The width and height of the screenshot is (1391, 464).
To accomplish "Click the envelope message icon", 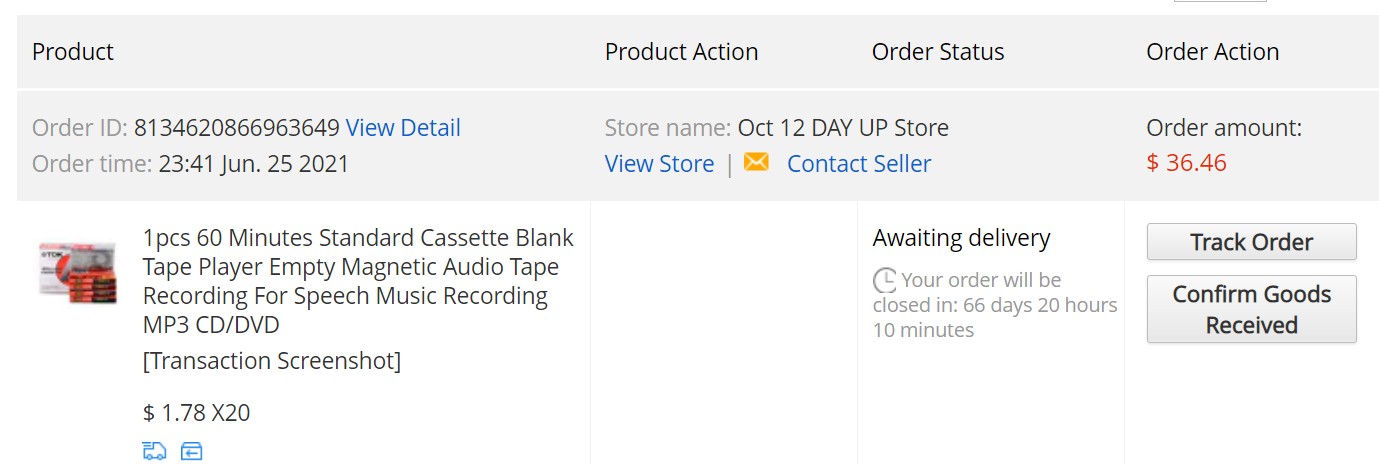I will [x=756, y=162].
